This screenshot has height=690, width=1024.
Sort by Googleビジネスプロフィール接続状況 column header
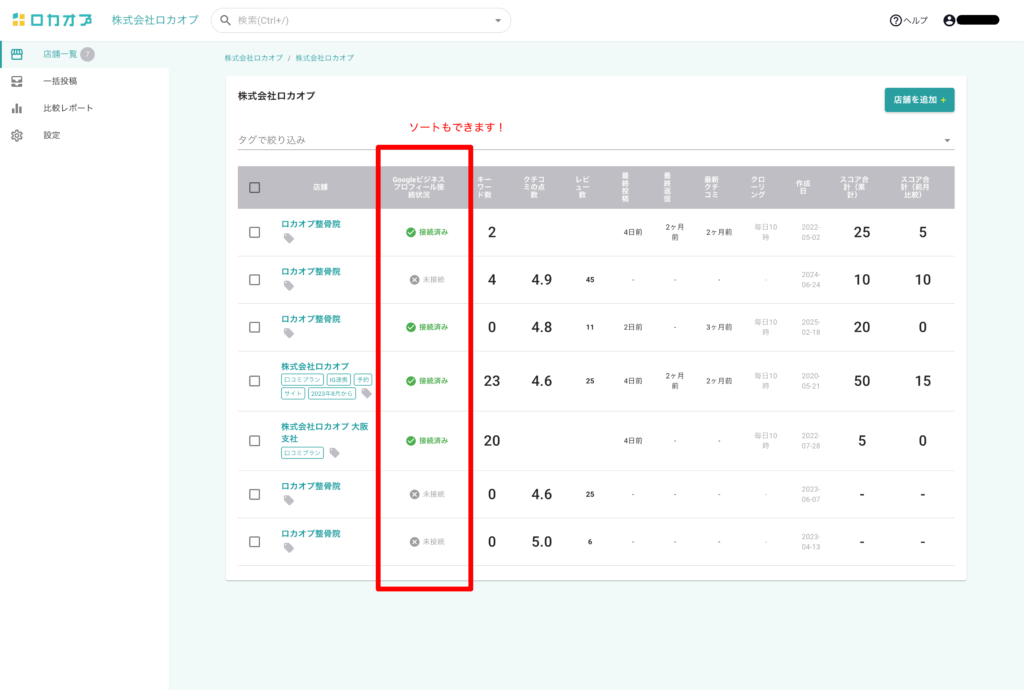pos(419,187)
